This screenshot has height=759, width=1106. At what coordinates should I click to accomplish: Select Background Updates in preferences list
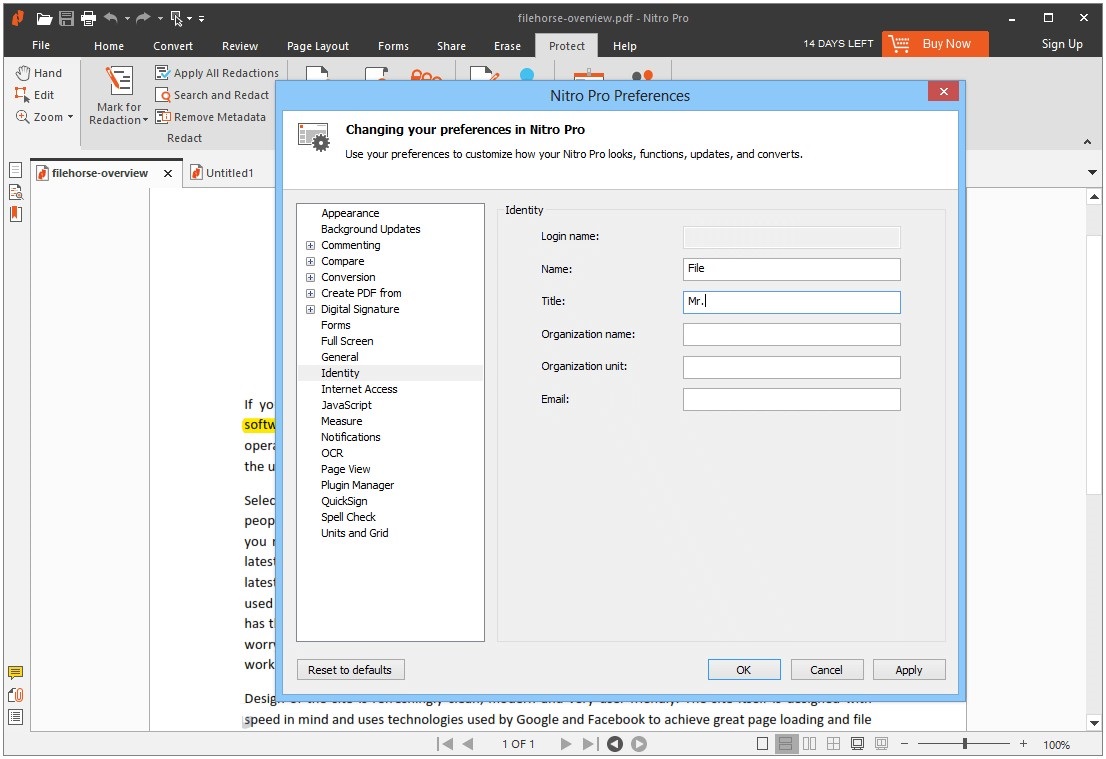370,229
